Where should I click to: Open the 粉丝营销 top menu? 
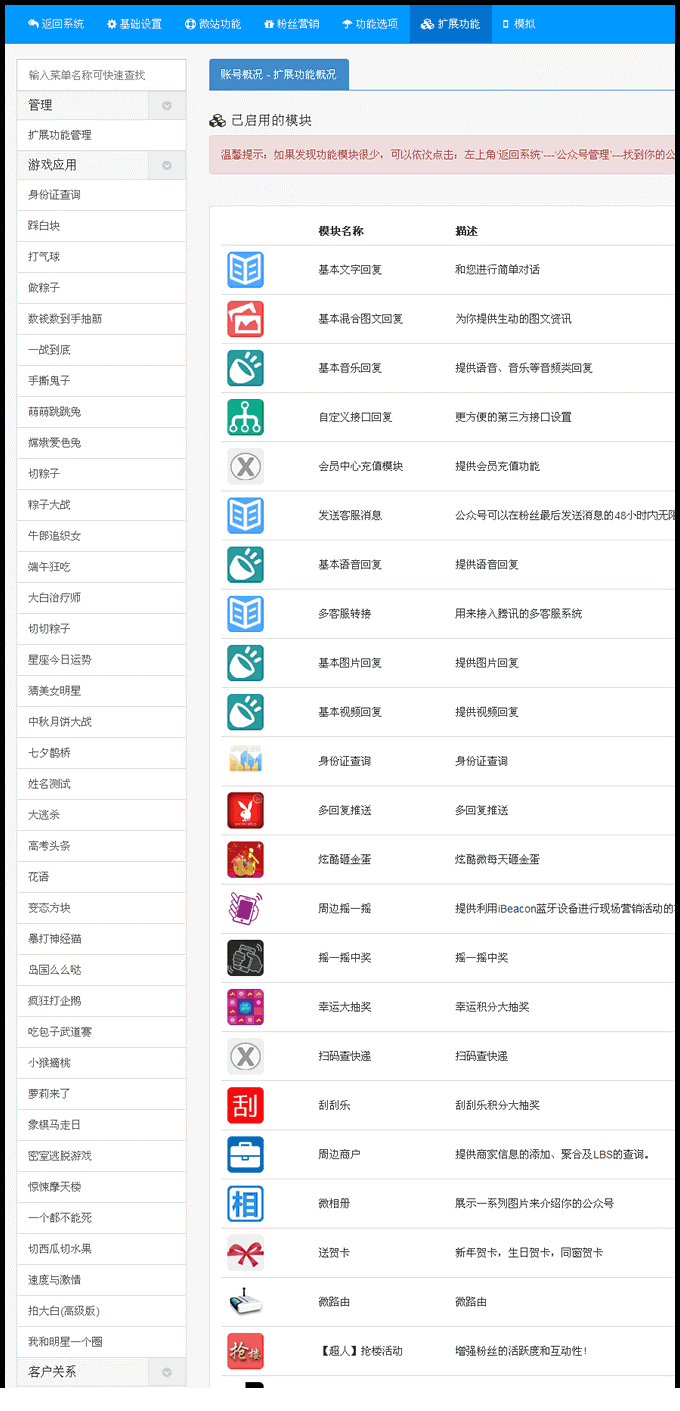point(291,23)
